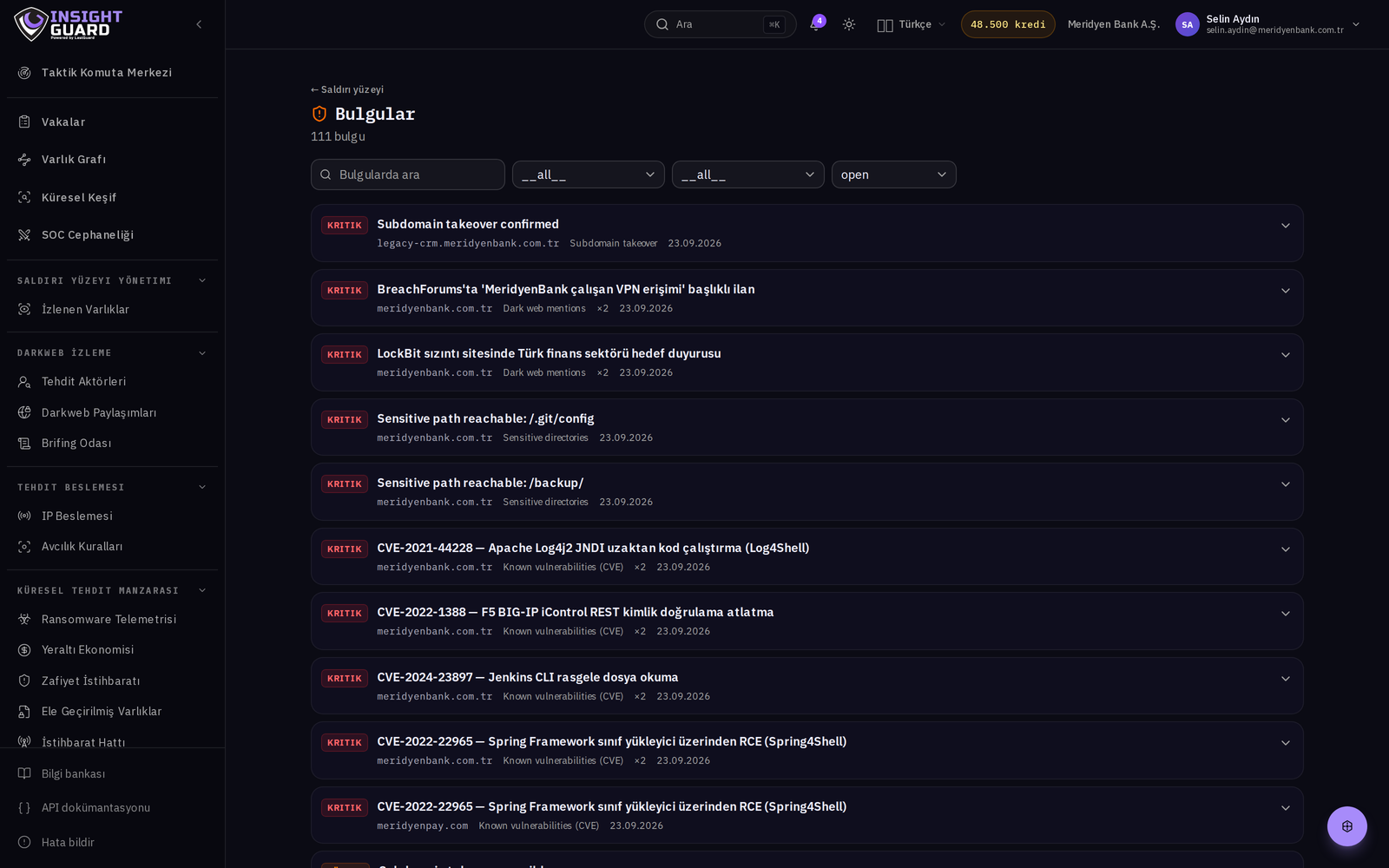Screen dimensions: 1389x868
Task: Collapse the Darkweb İzleme section
Action: coord(202,353)
